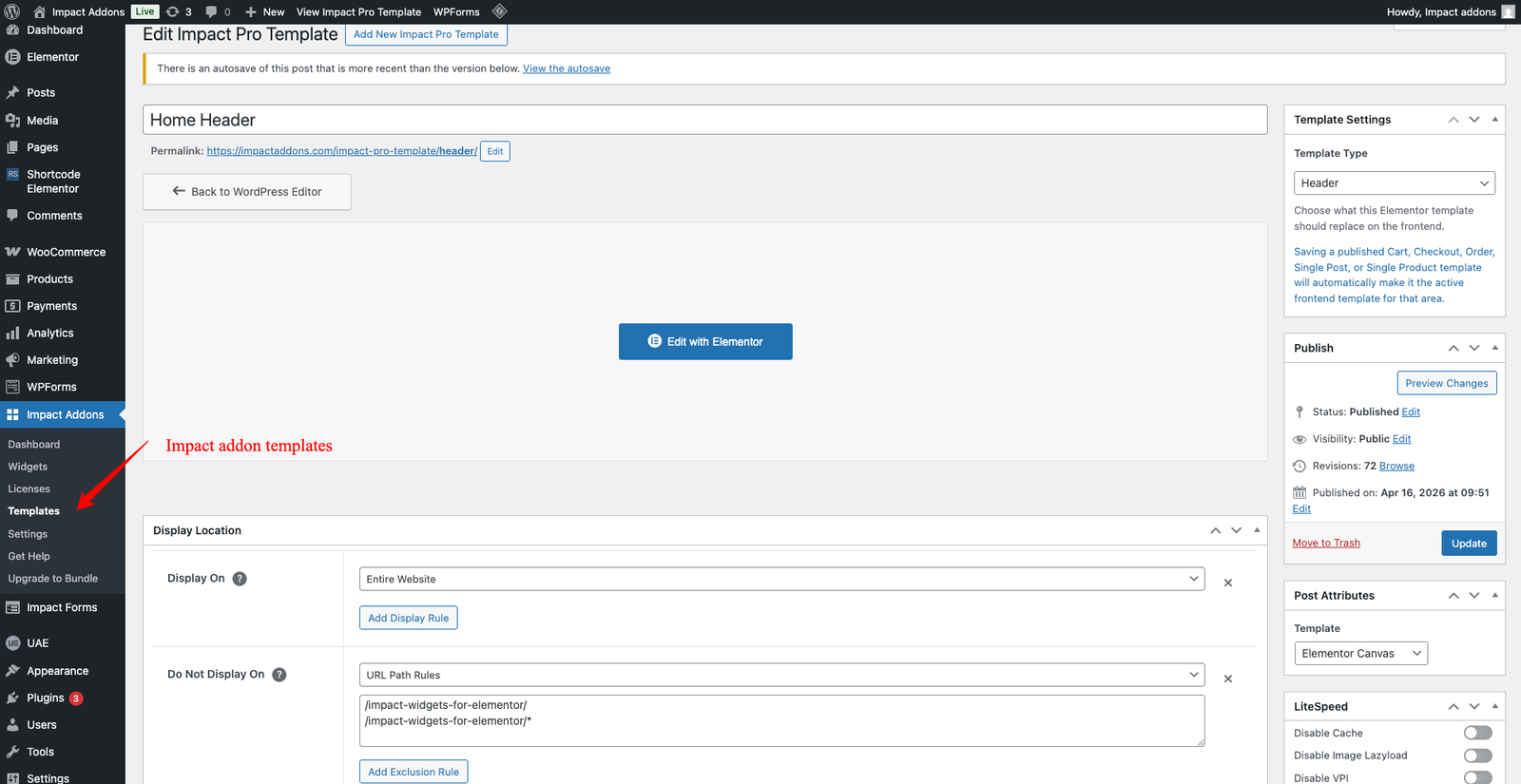The width and height of the screenshot is (1521, 784).
Task: Click the Analytics bar chart icon
Action: coord(12,333)
